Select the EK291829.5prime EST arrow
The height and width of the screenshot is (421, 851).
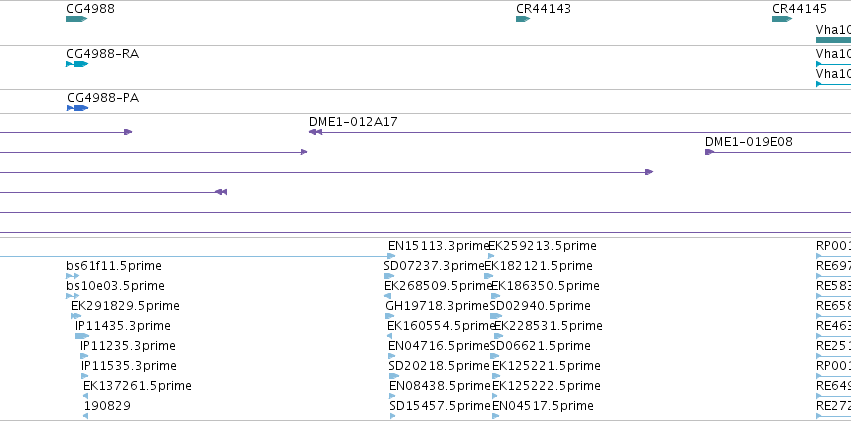[x=76, y=316]
